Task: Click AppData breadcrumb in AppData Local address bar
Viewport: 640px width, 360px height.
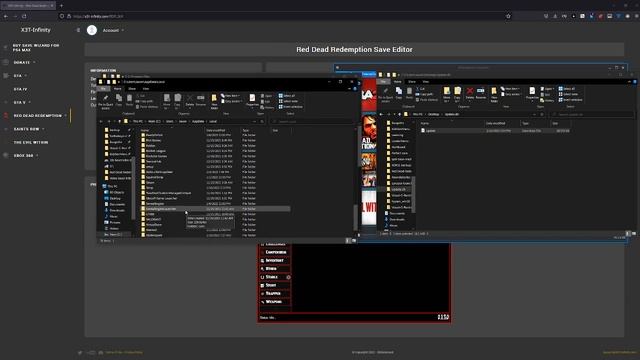Action: pos(198,121)
